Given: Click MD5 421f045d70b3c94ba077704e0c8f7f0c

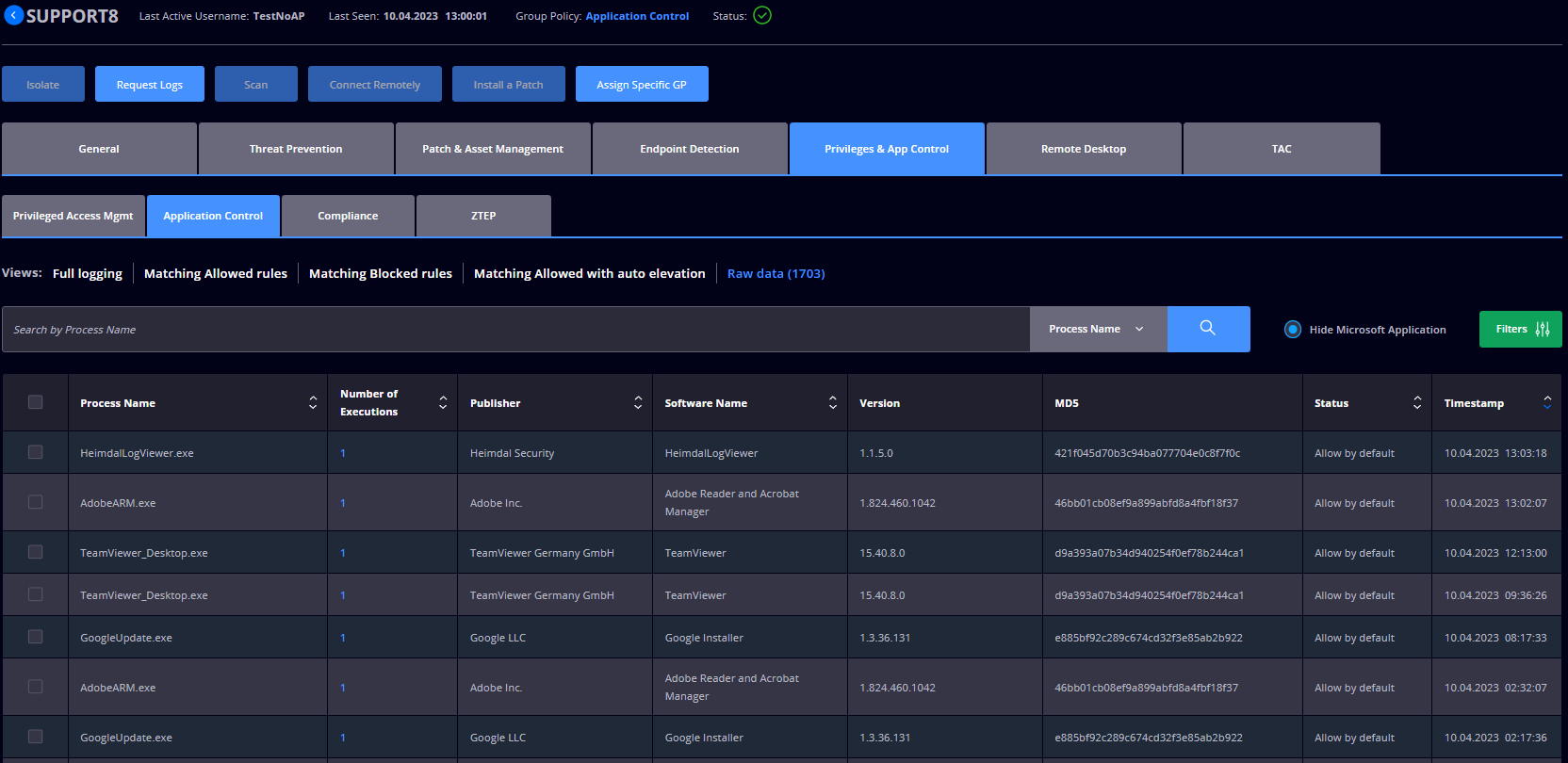Looking at the screenshot, I should point(1147,453).
